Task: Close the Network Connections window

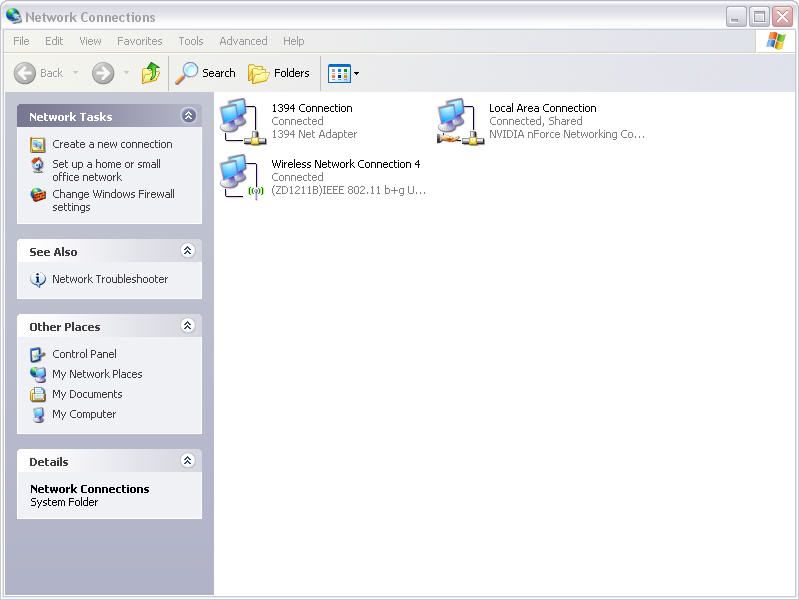Action: [x=782, y=17]
